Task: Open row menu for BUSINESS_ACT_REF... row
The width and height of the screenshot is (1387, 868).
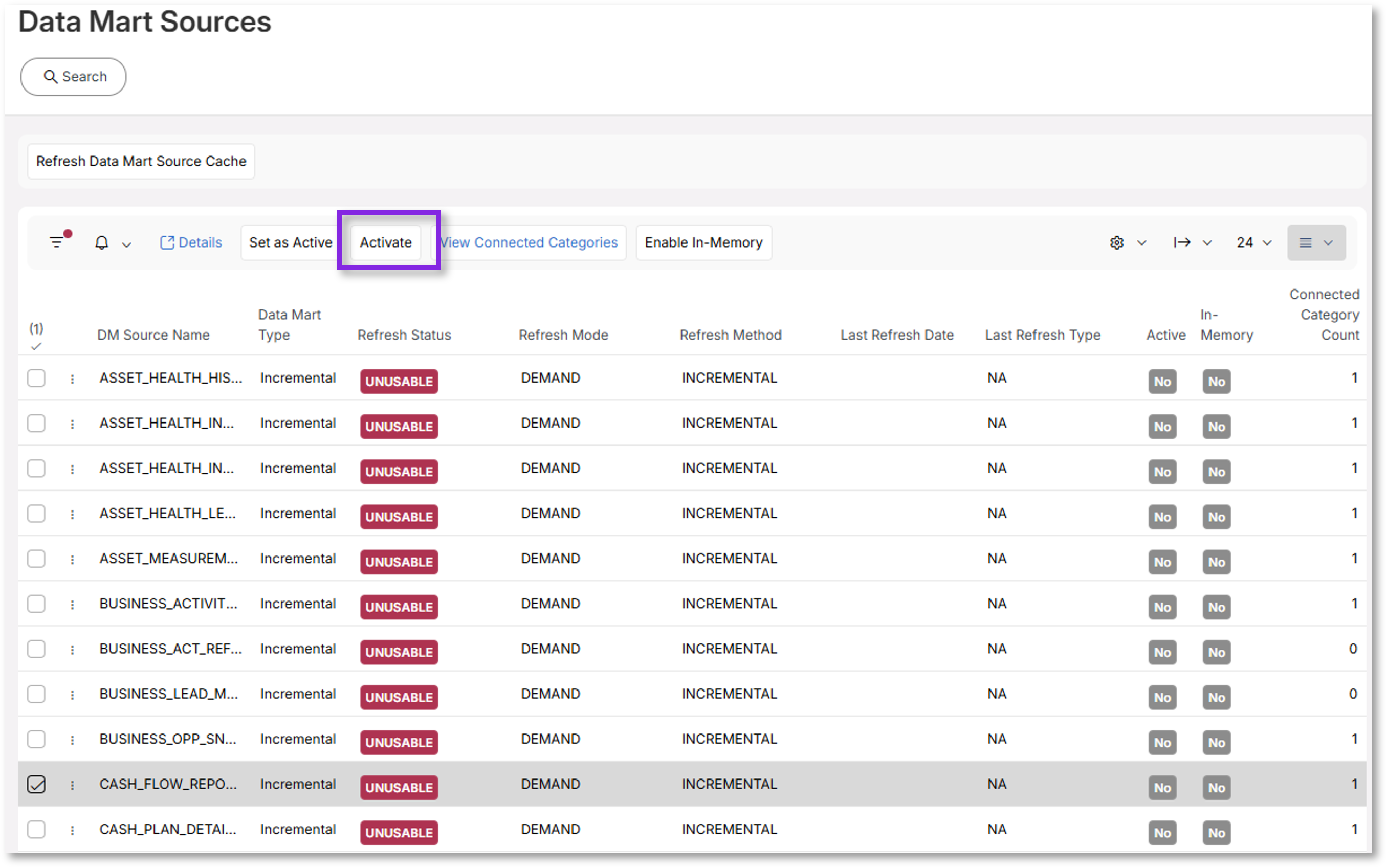Action: tap(72, 650)
